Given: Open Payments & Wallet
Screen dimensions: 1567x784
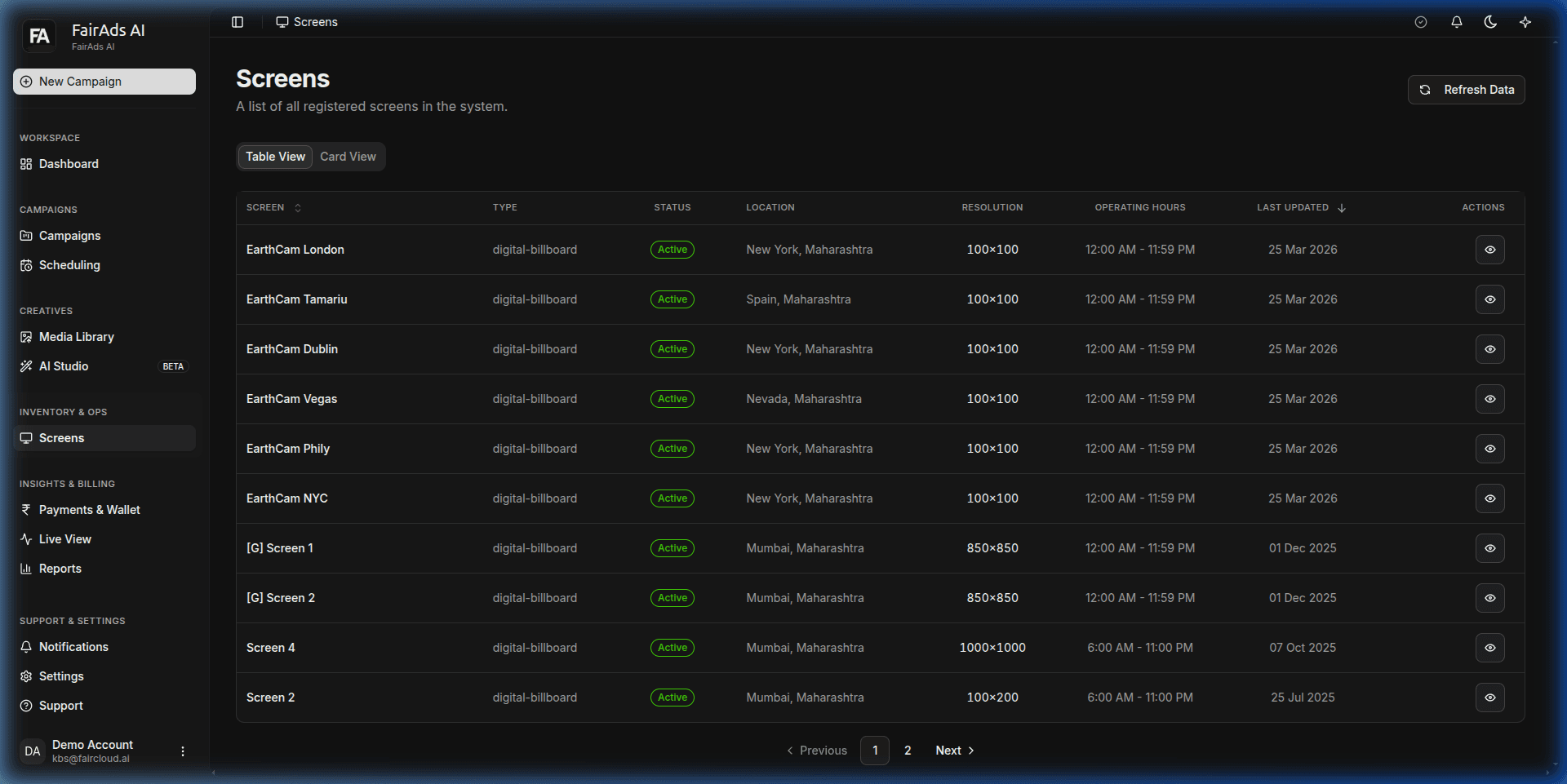Looking at the screenshot, I should tap(104, 510).
